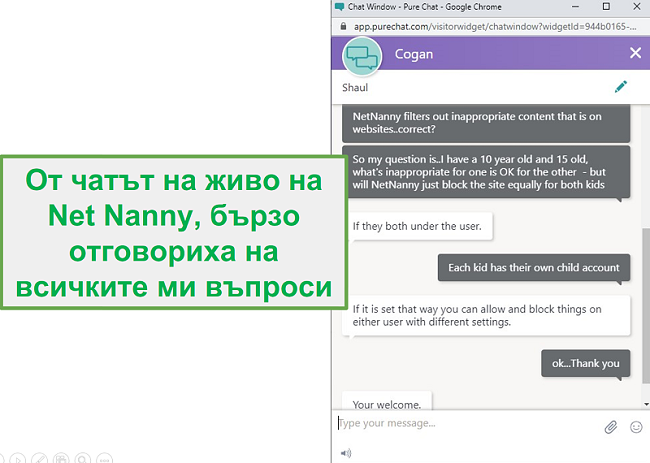Minimize the Chat Window

tap(575, 7)
